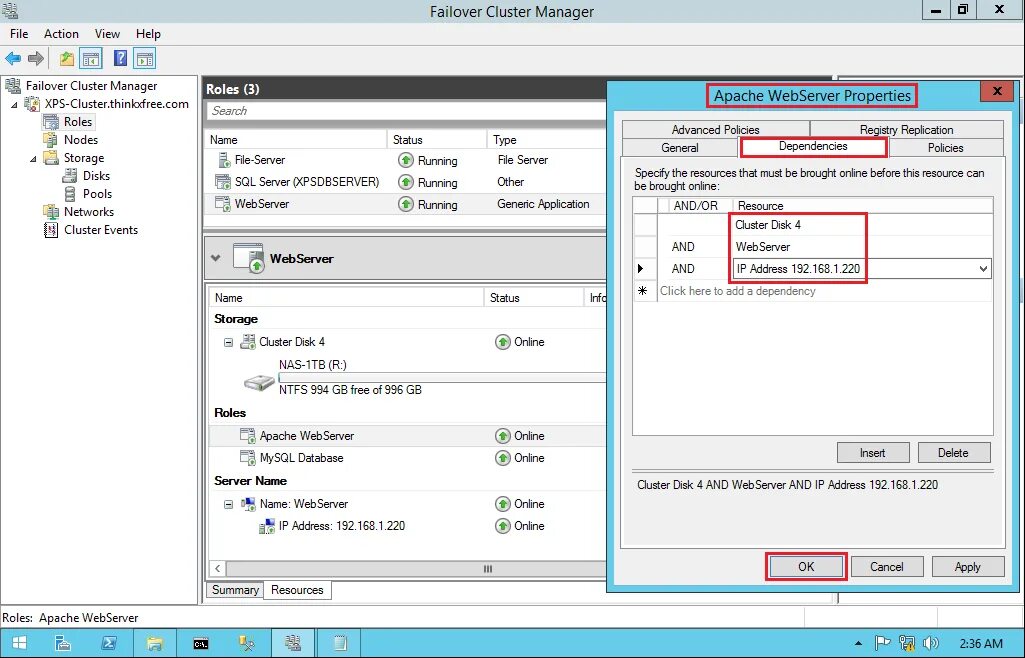Open Help via blue question-mark icon
This screenshot has width=1025, height=658.
pyautogui.click(x=120, y=58)
